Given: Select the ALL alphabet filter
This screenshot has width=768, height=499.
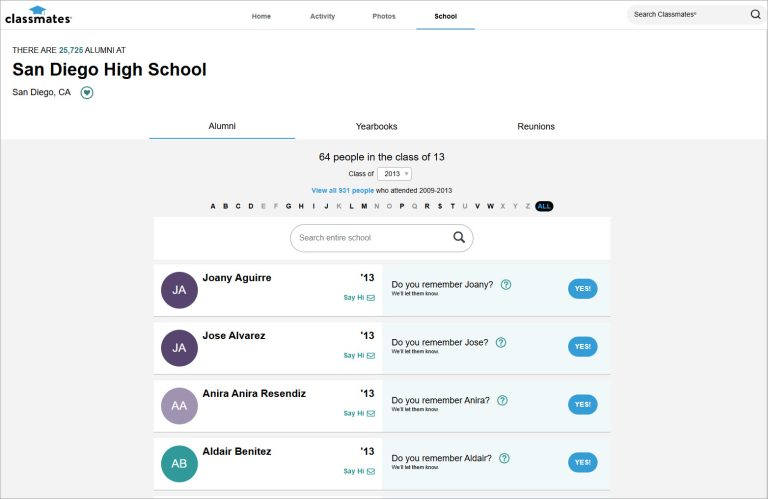Looking at the screenshot, I should coord(544,207).
